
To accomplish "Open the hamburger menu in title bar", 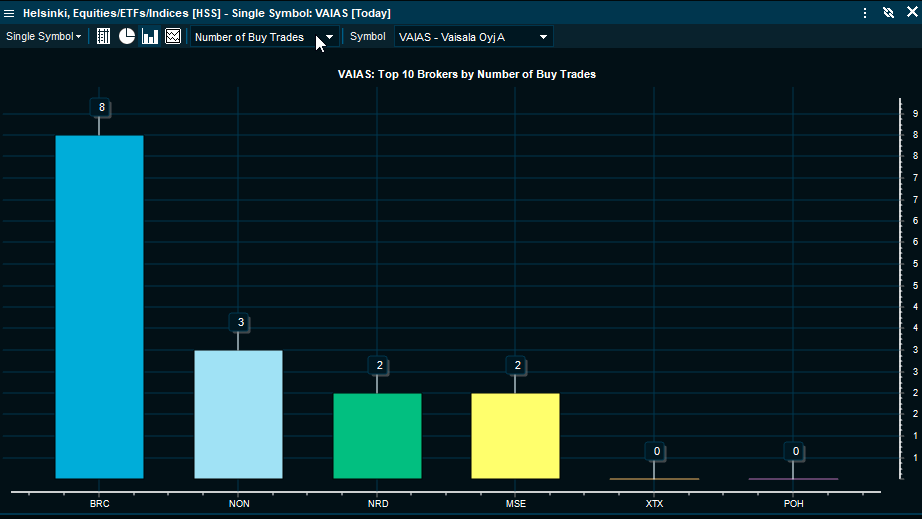I will pyautogui.click(x=10, y=13).
